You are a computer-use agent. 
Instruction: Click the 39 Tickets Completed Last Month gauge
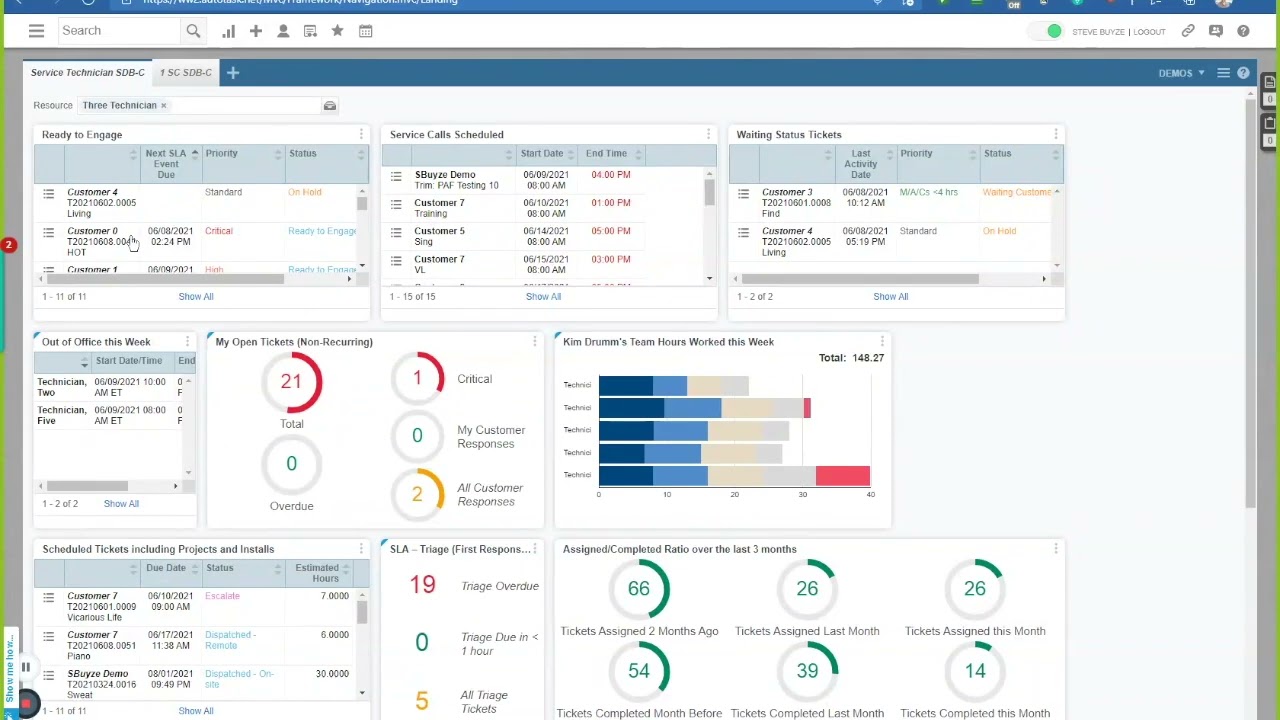[x=807, y=671]
